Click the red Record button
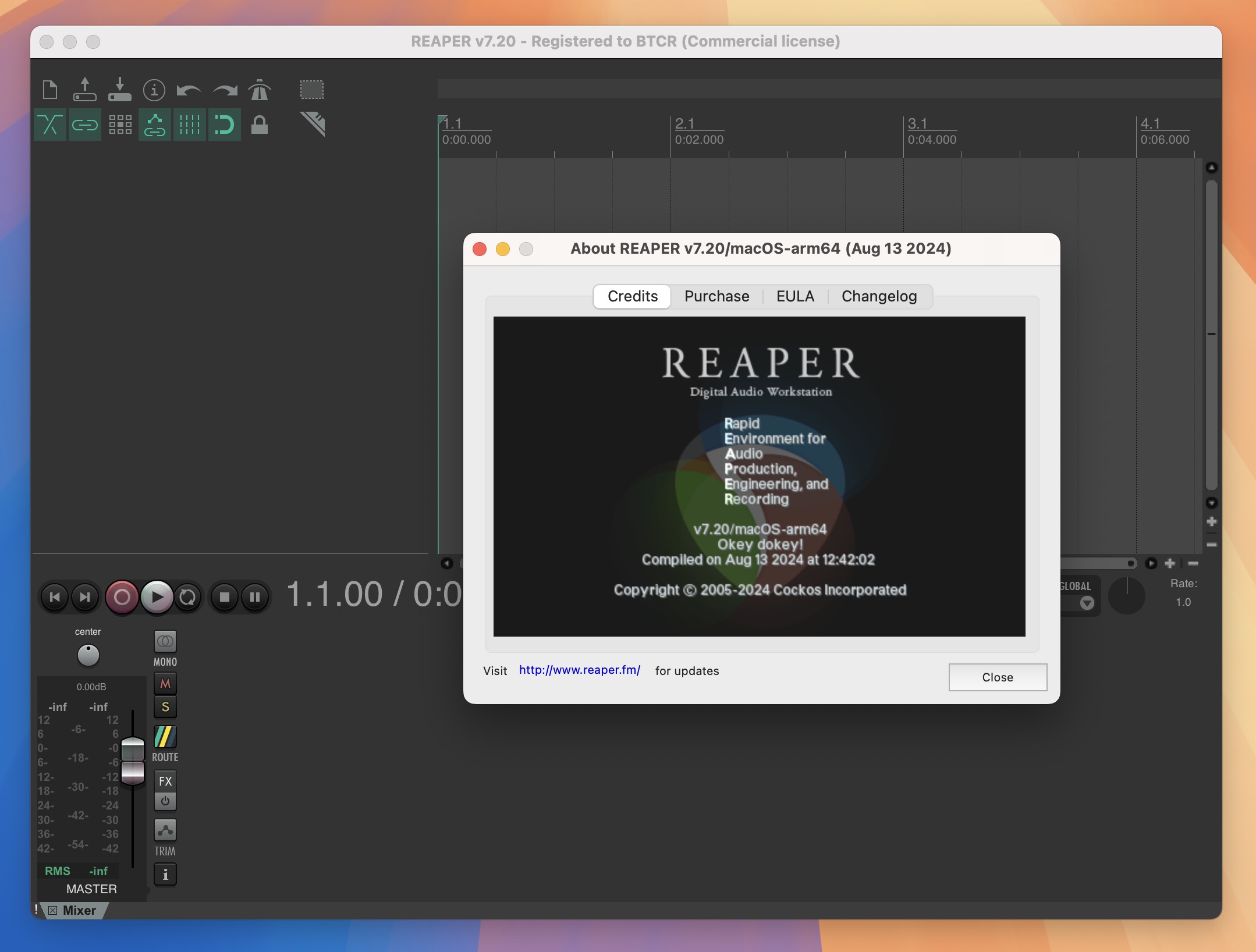This screenshot has width=1256, height=952. click(x=122, y=597)
